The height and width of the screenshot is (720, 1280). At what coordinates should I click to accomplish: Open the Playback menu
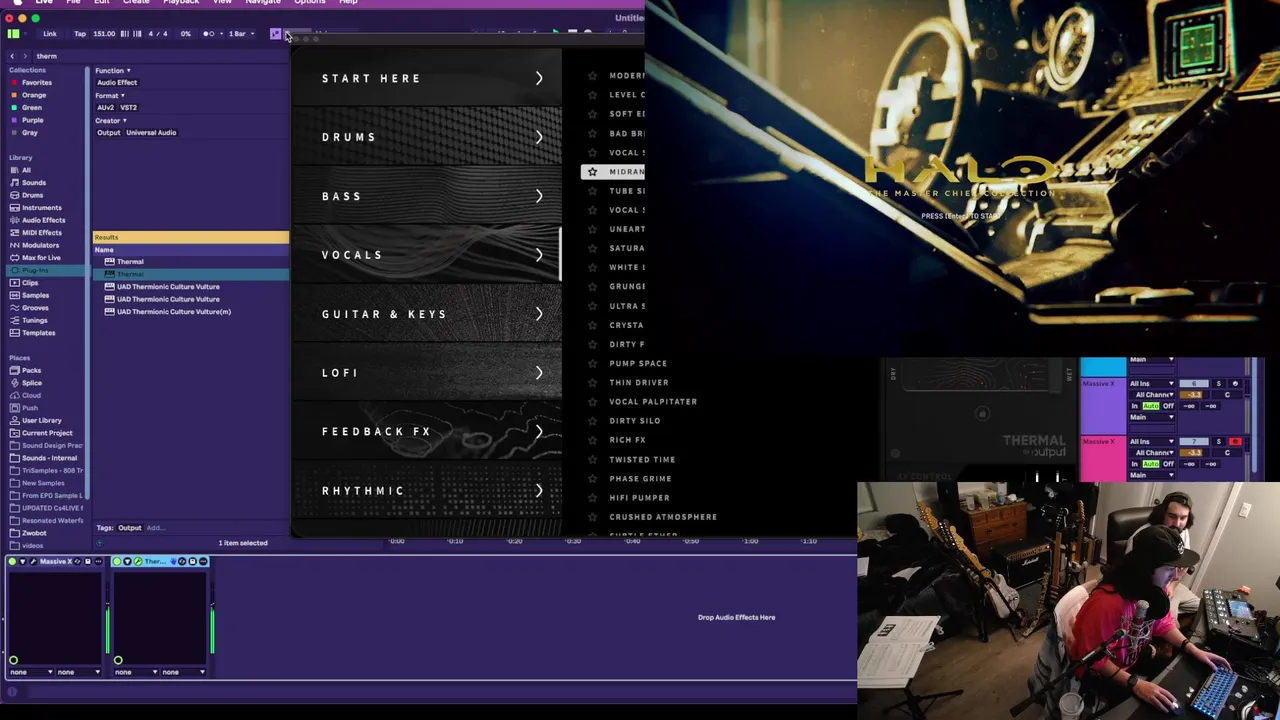181,3
